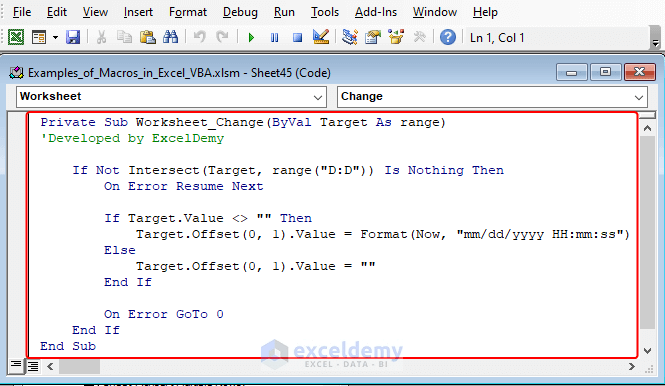Open the Format menu
665x386 pixels.
click(188, 12)
